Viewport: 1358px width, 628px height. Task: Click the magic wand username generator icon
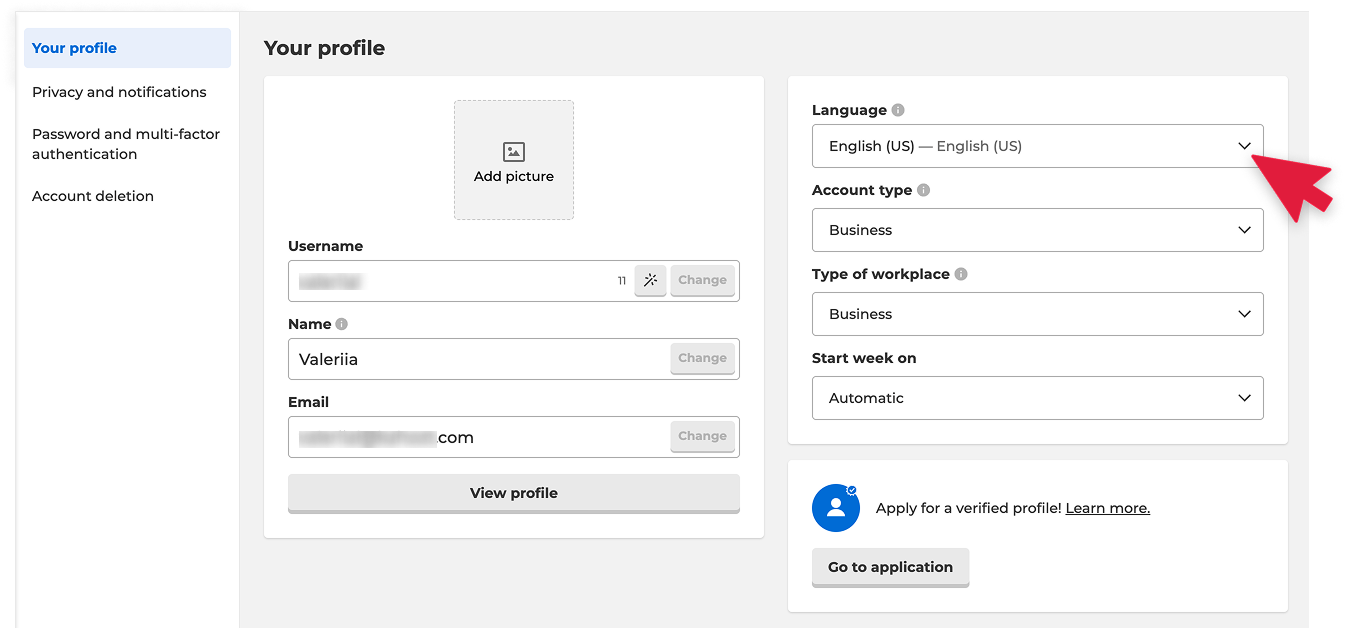coord(650,280)
